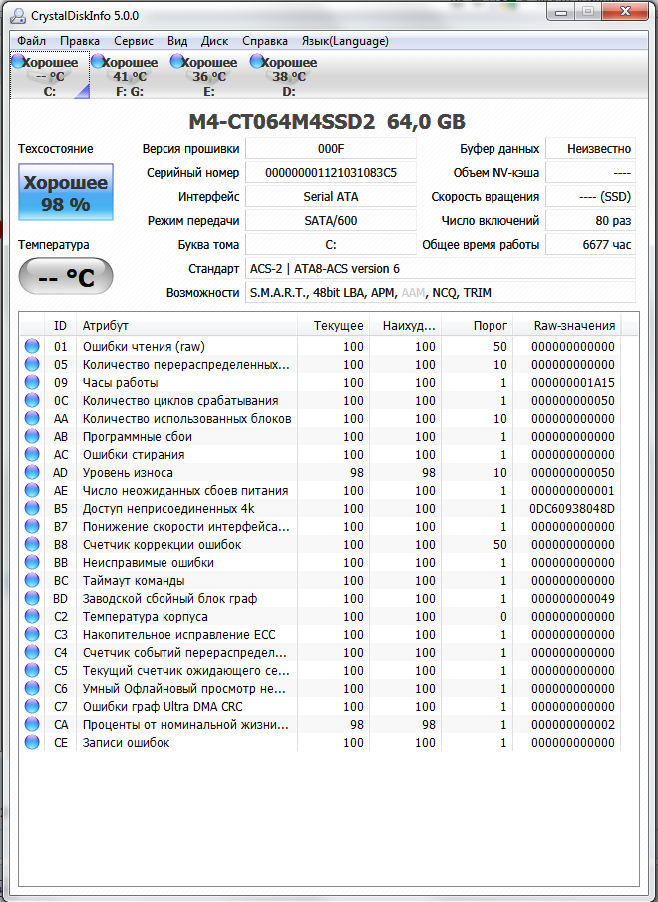This screenshot has width=658, height=902.
Task: Click status icon for C7 Ultra DMA CRC
Action: (x=32, y=706)
